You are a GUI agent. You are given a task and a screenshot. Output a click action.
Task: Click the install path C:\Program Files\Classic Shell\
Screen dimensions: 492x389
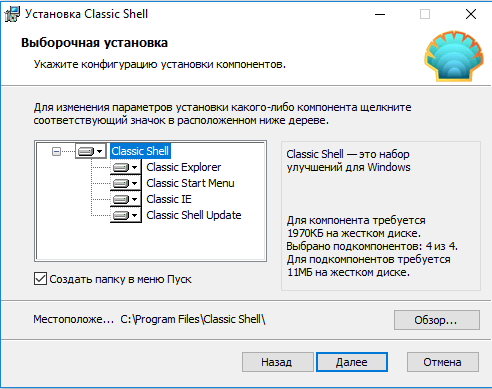[x=193, y=319]
